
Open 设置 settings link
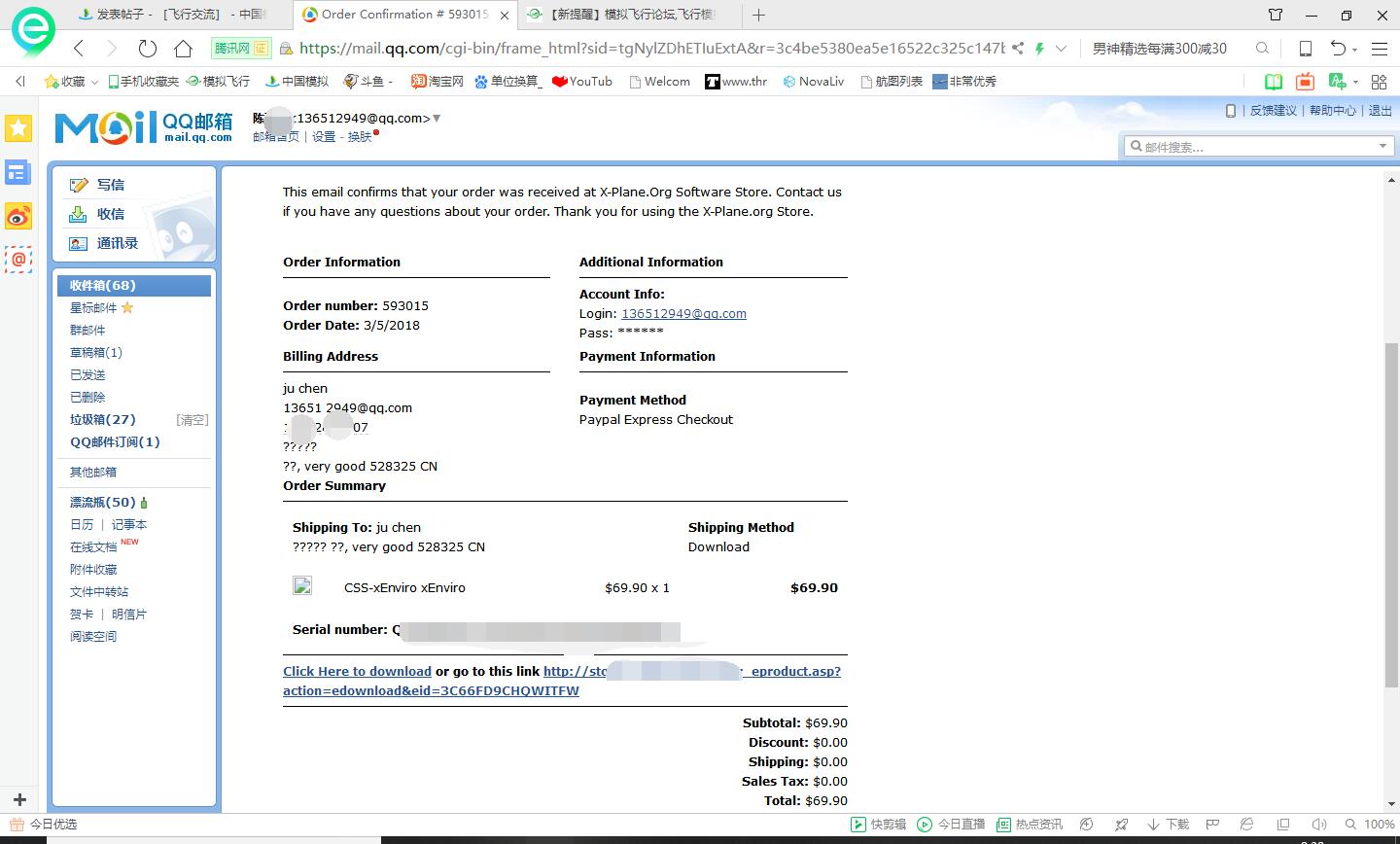point(324,136)
